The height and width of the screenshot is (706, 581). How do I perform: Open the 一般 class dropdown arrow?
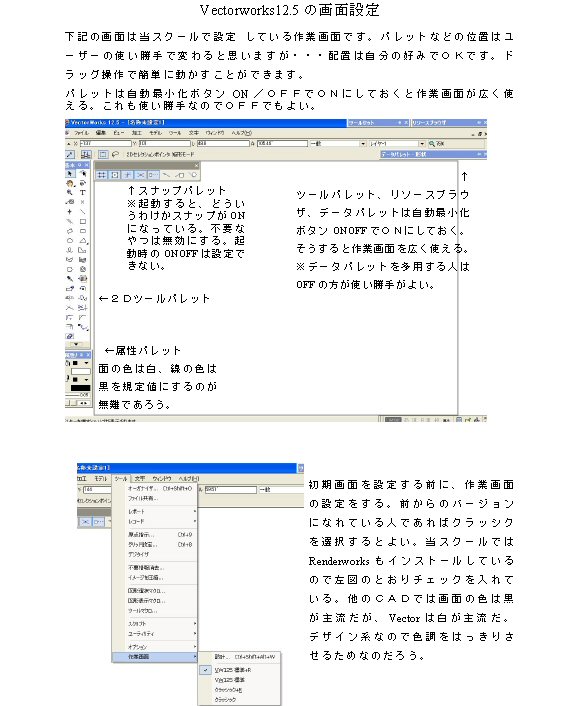pyautogui.click(x=363, y=144)
